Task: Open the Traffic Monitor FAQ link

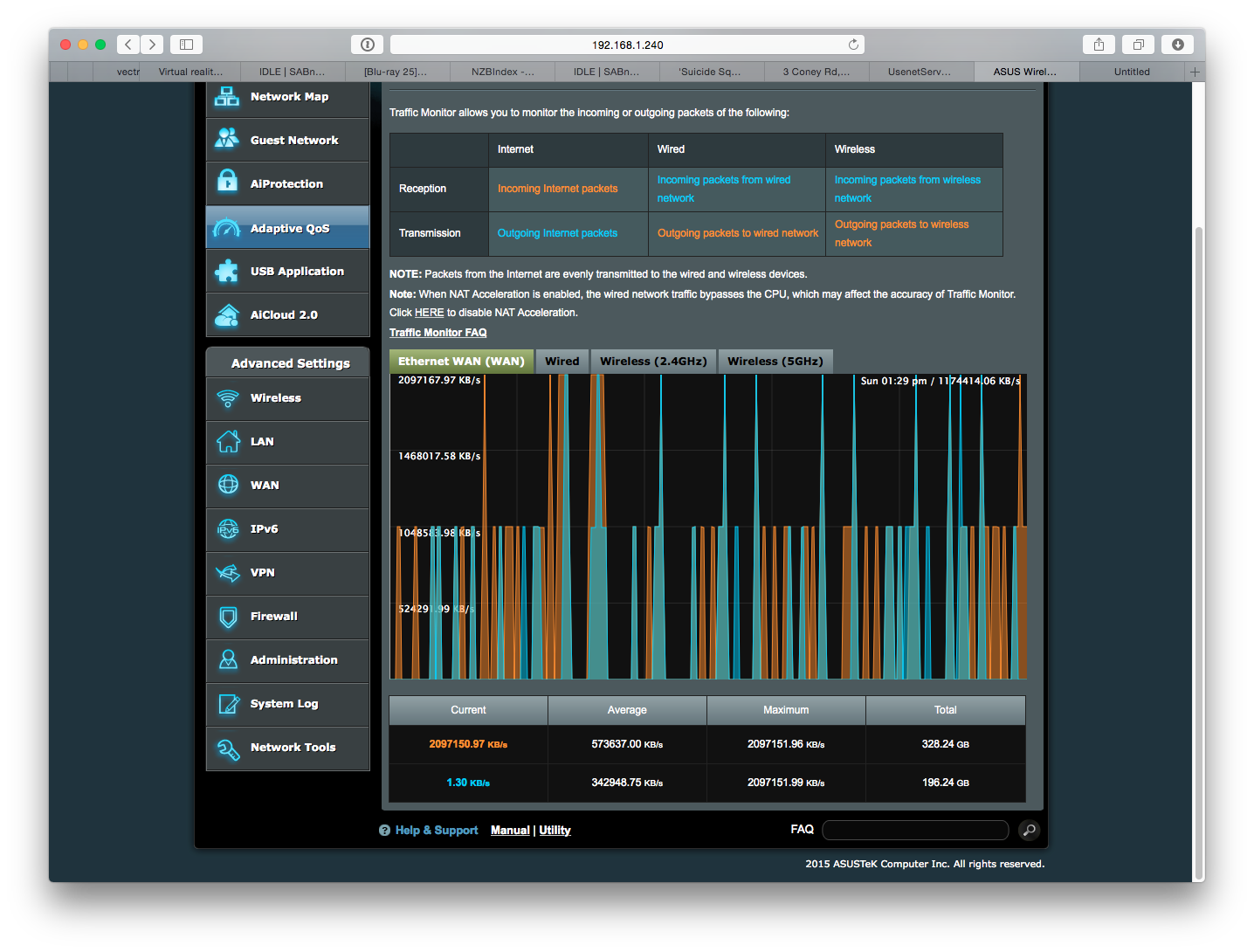Action: point(438,332)
